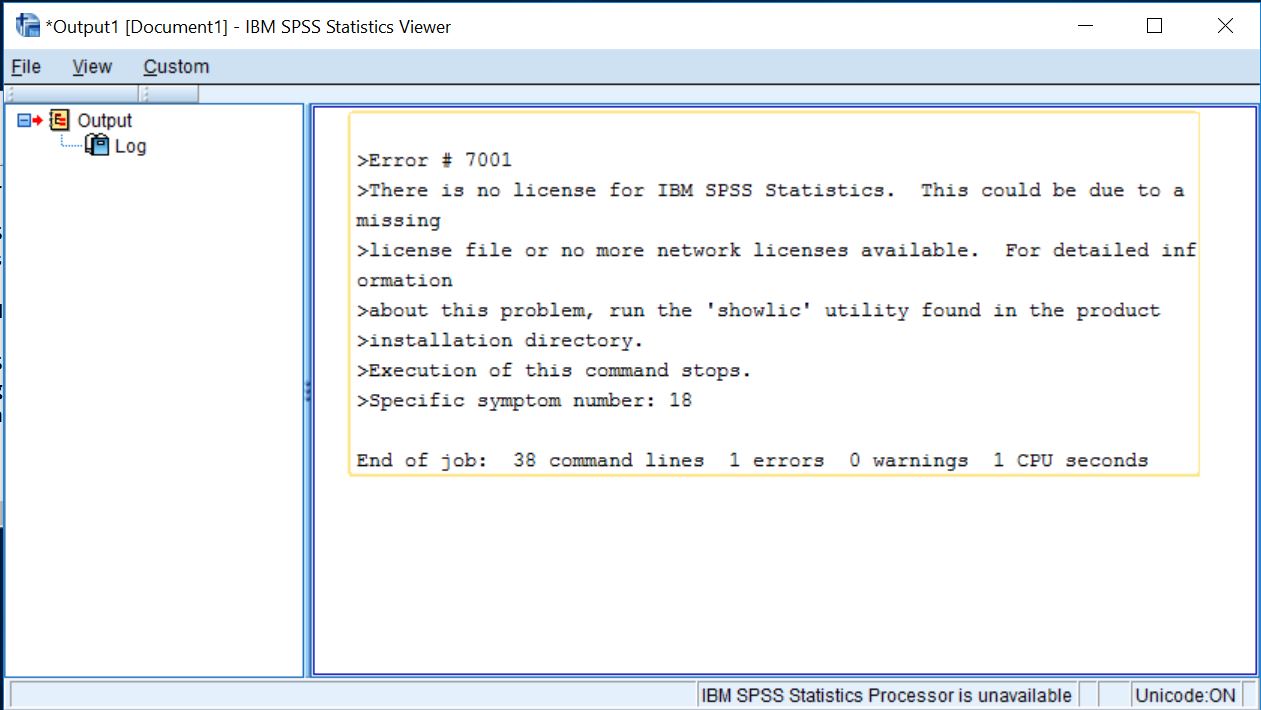Click the 'Execution of this command stops' line

pyautogui.click(x=553, y=370)
